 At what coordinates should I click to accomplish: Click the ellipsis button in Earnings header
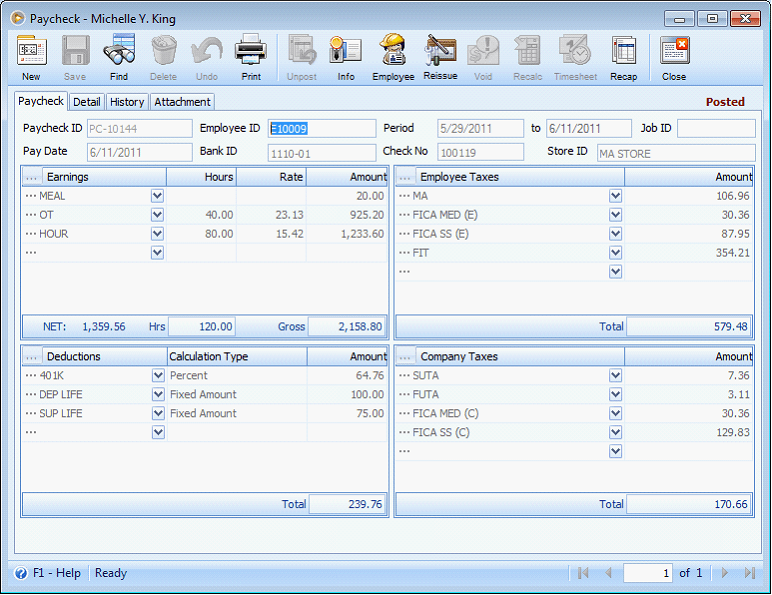click(x=32, y=177)
